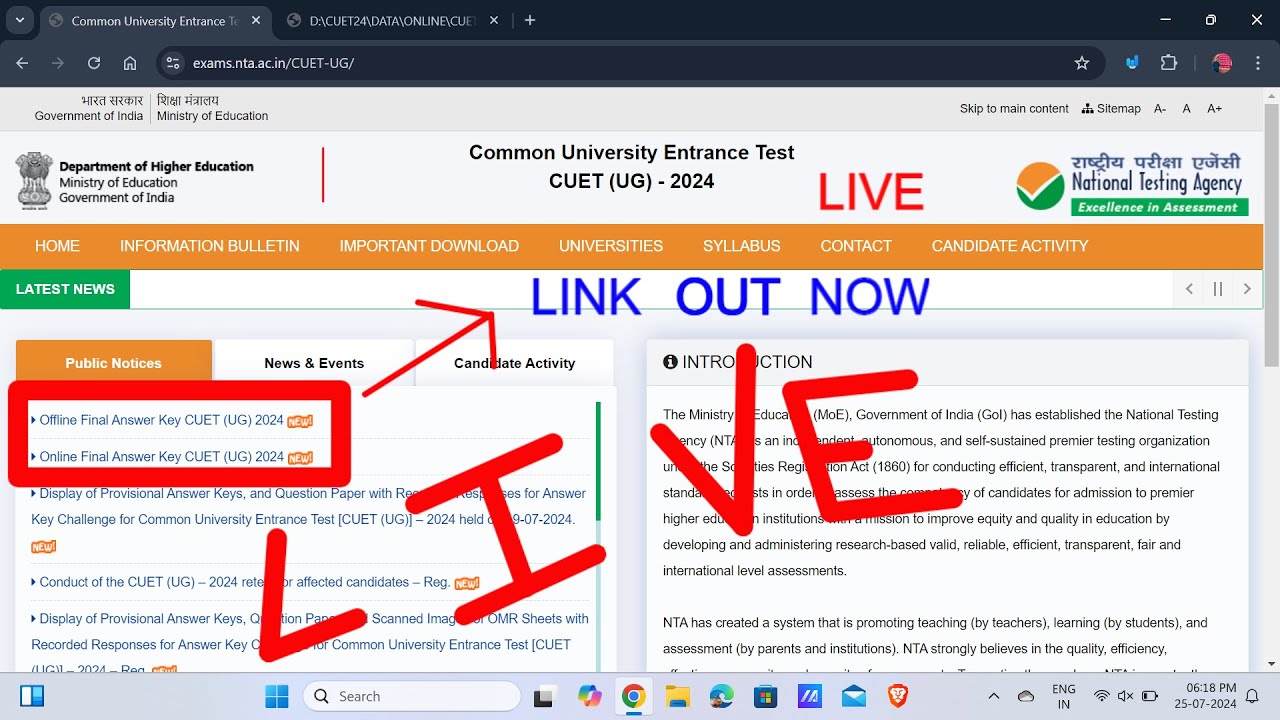Screen dimensions: 1280x720
Task: Increase font size with A+ button
Action: point(1214,108)
